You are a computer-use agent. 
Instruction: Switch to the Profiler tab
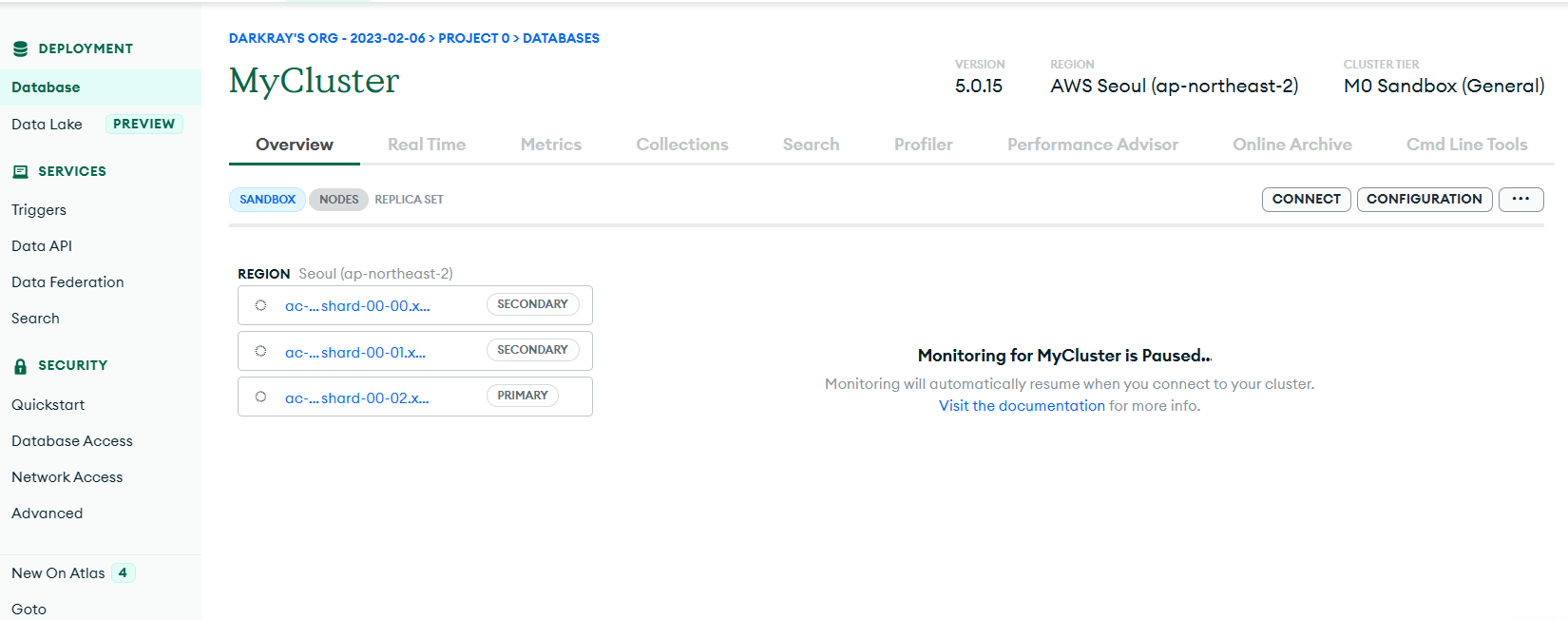923,145
